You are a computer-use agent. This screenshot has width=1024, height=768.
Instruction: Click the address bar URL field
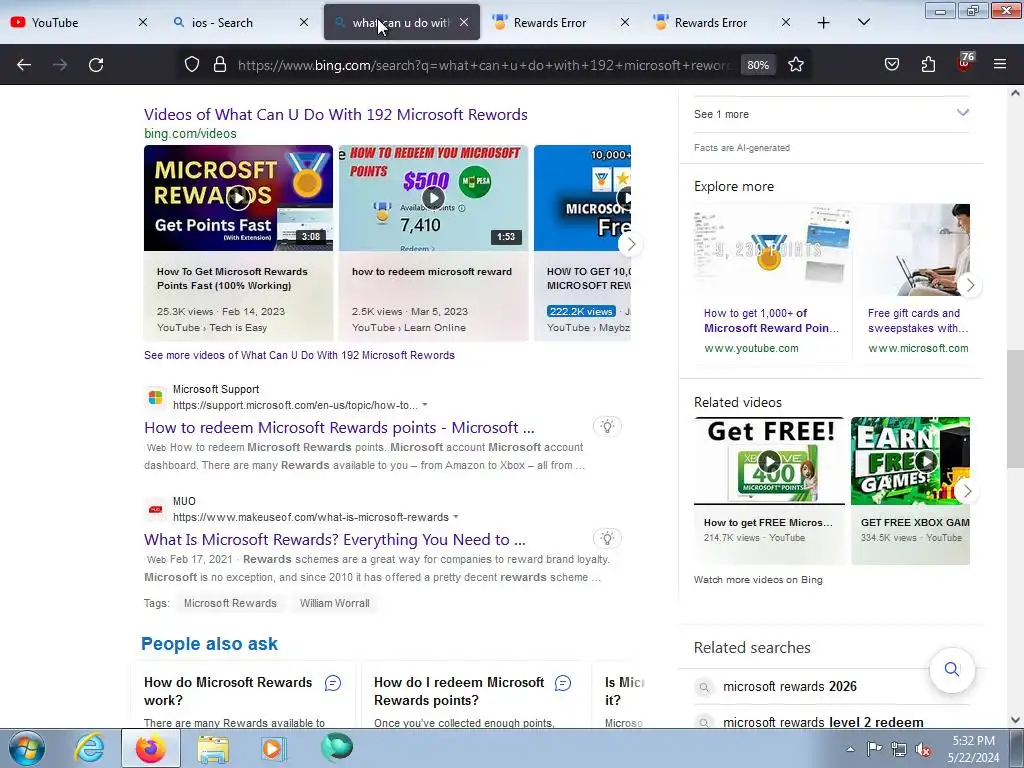483,65
